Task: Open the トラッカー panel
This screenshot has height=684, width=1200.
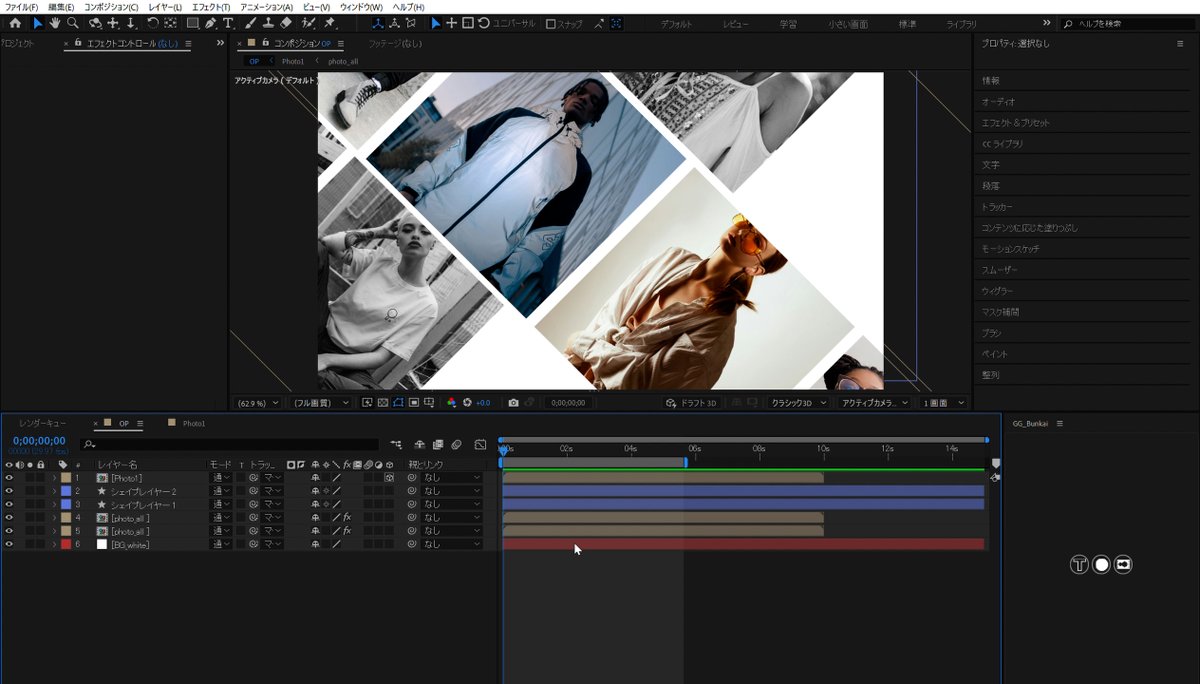Action: coord(997,206)
